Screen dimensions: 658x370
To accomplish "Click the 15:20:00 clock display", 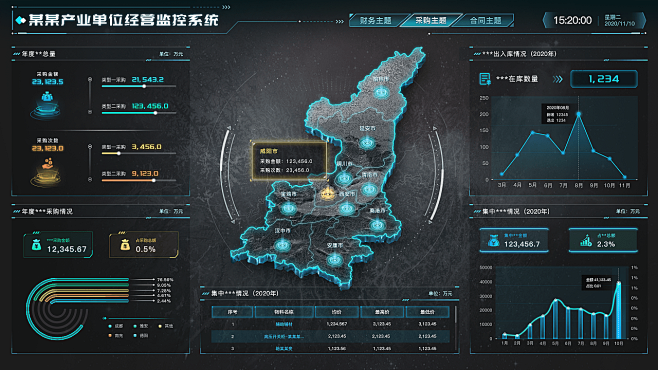I will pyautogui.click(x=572, y=20).
